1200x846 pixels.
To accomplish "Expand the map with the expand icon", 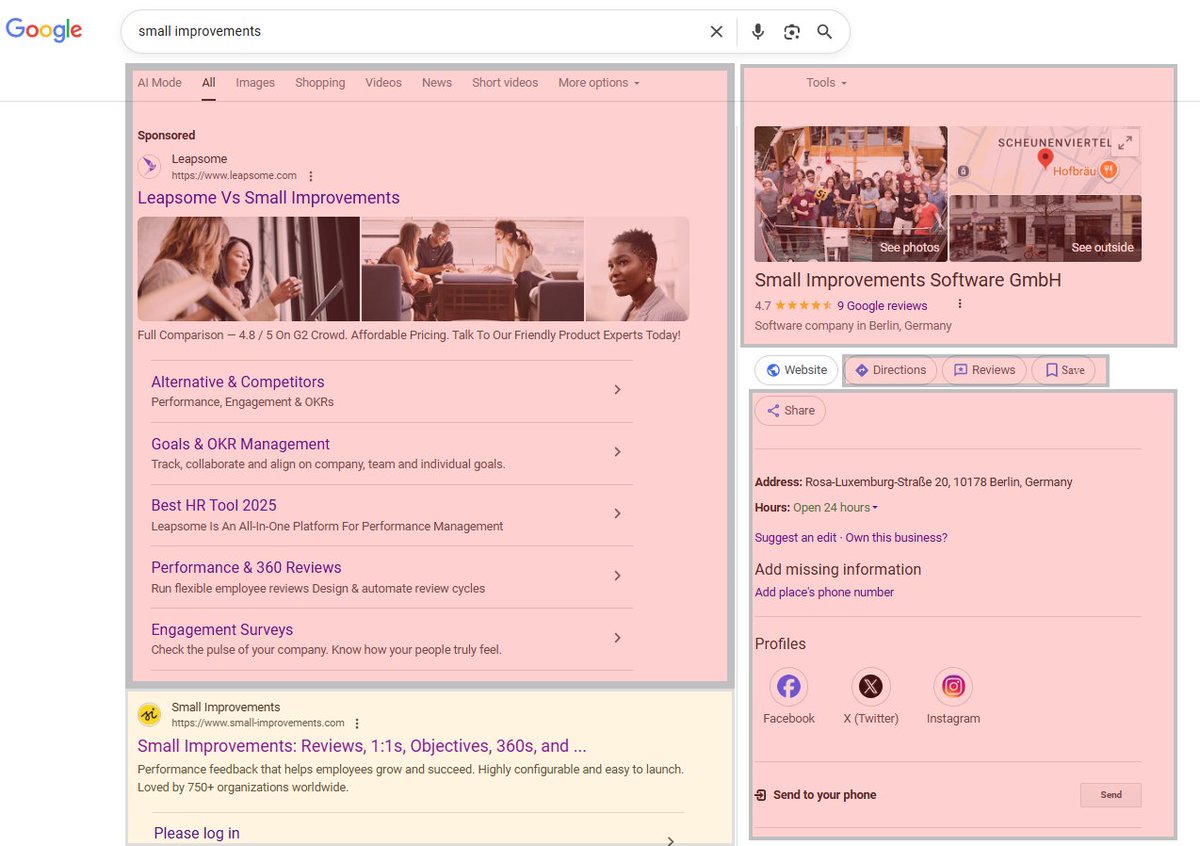I will (x=1126, y=143).
